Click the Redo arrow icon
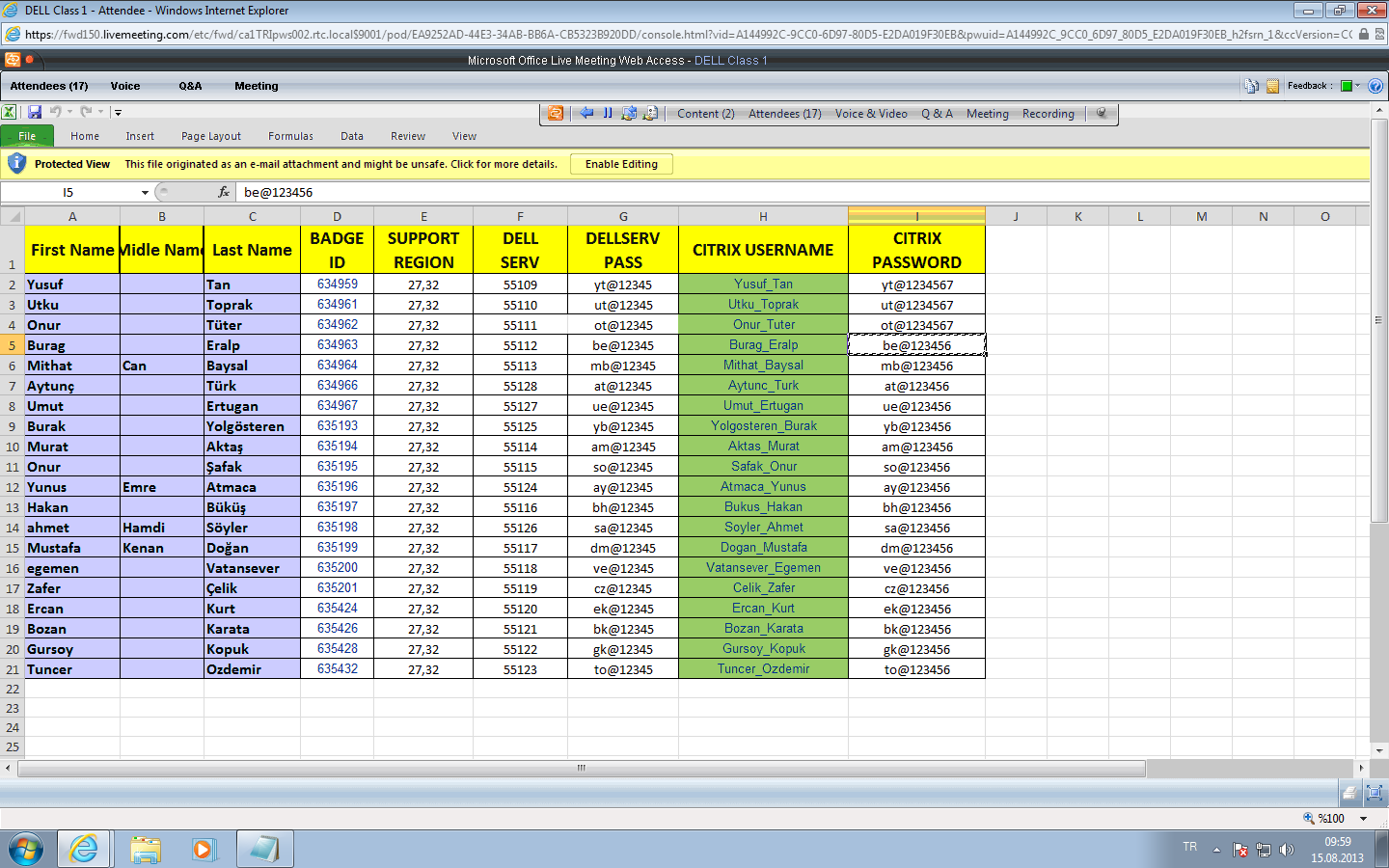This screenshot has height=868, width=1389. click(86, 112)
